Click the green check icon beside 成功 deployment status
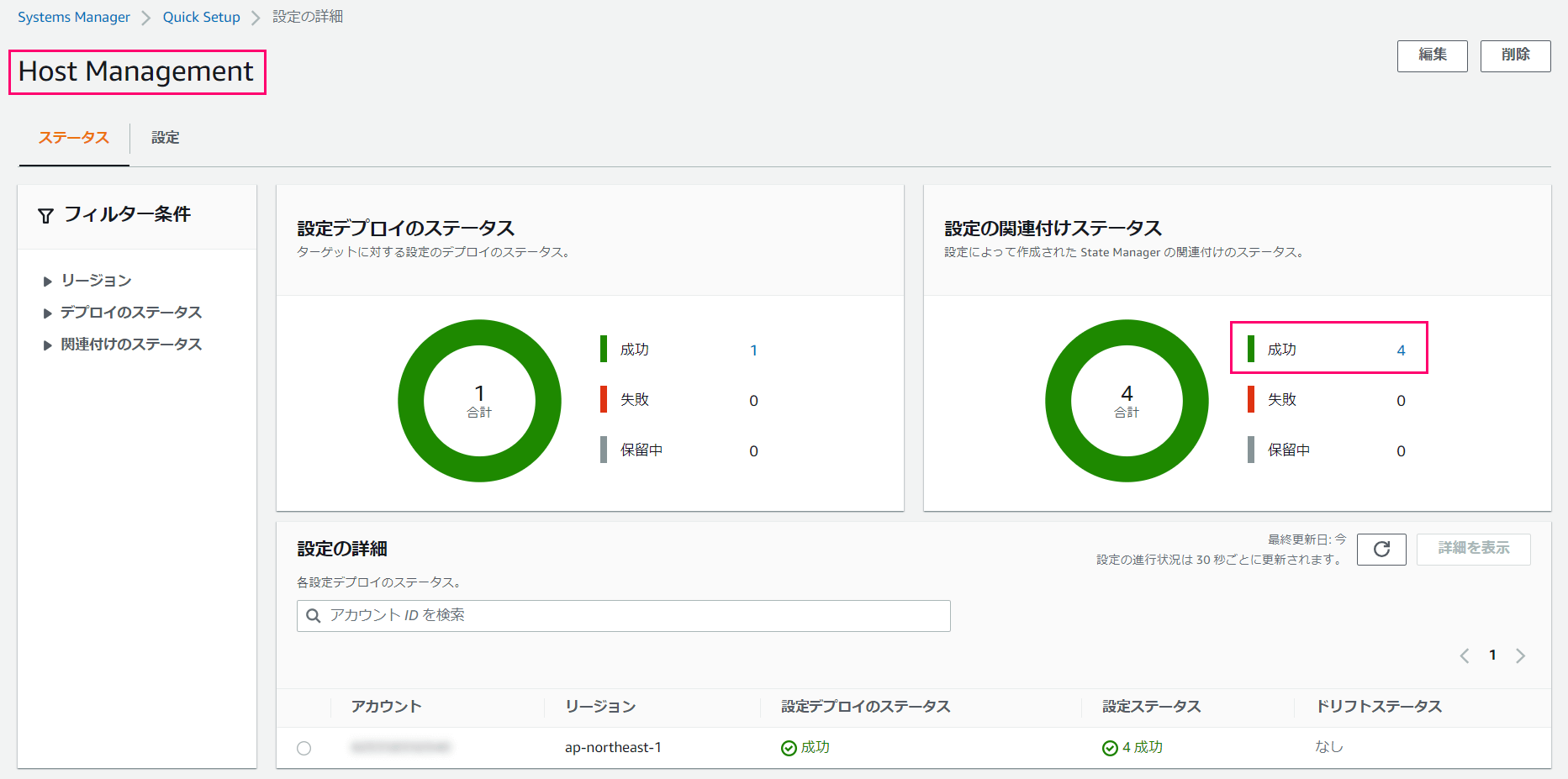Screen dimensions: 1568x779 click(788, 747)
